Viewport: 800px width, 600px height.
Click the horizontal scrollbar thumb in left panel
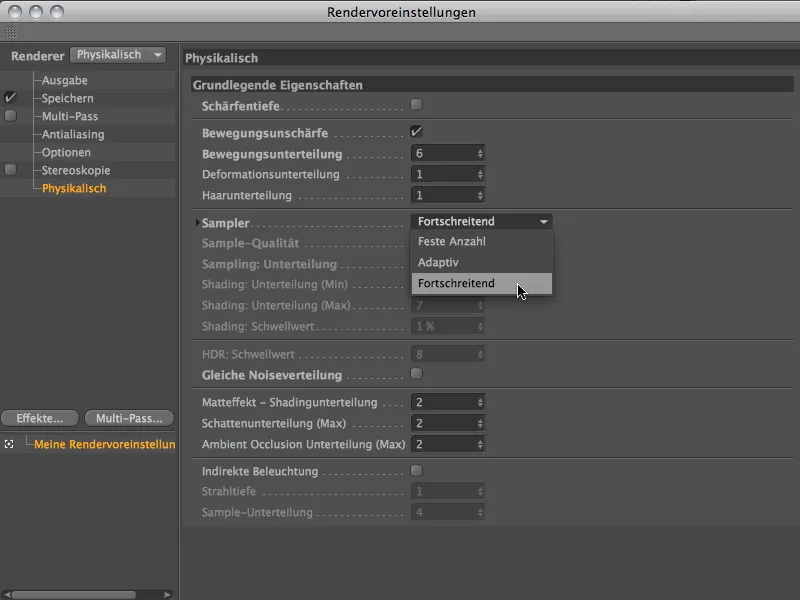tap(74, 595)
